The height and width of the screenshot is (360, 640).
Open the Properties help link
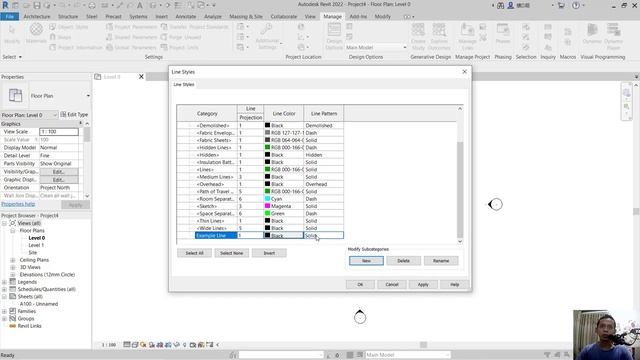[x=18, y=204]
